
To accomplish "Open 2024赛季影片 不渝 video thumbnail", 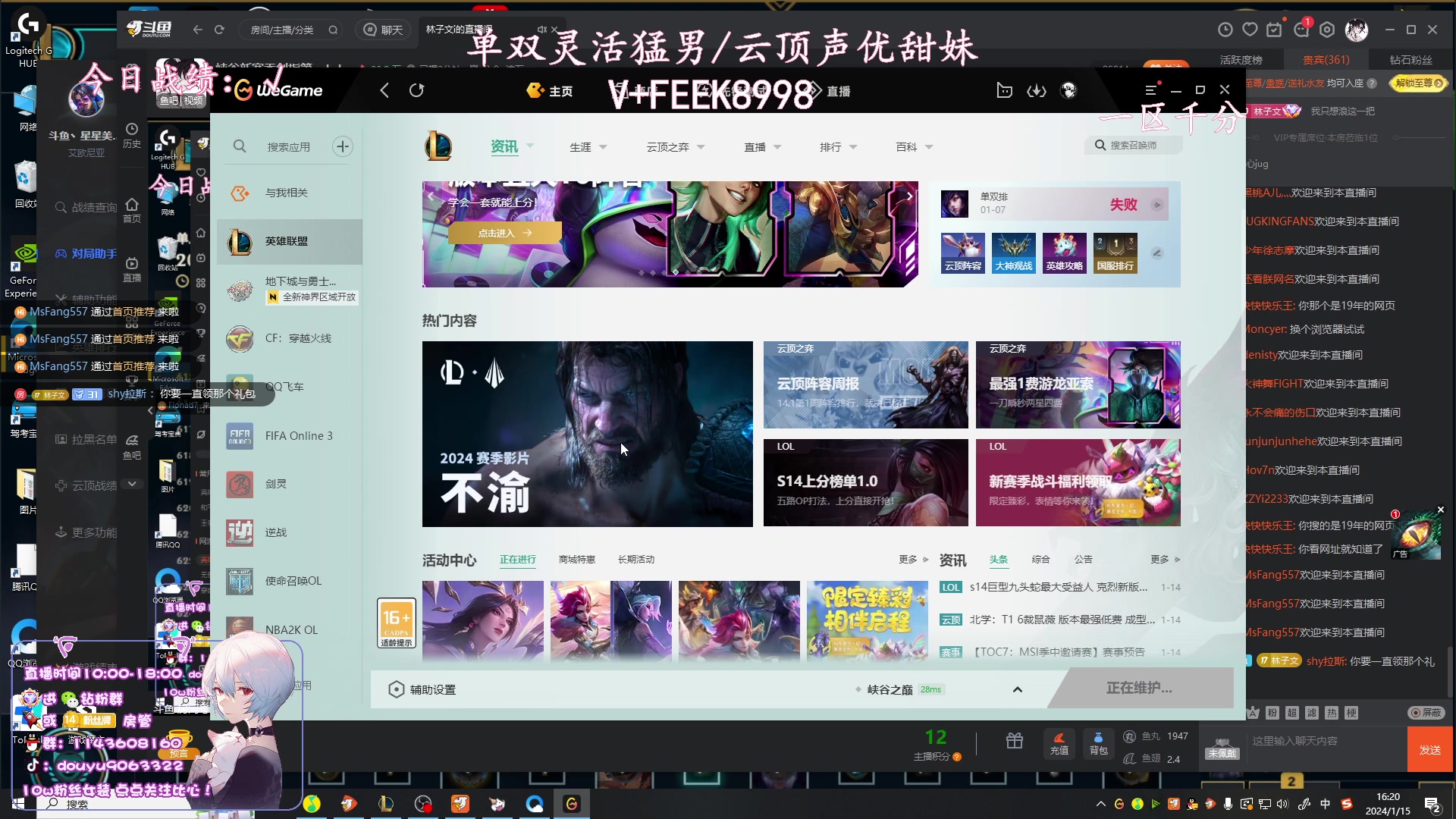I will (x=587, y=434).
